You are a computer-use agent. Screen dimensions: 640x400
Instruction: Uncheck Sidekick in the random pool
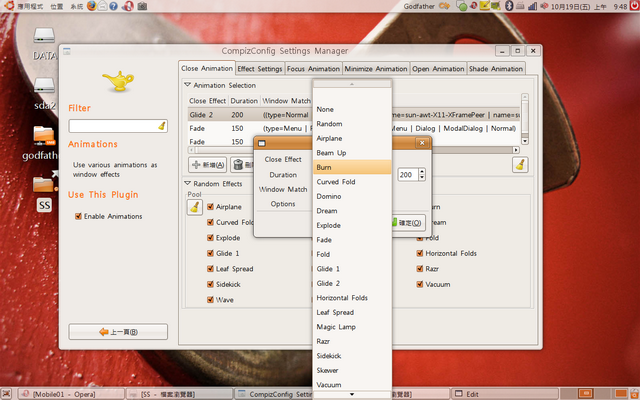coord(210,284)
